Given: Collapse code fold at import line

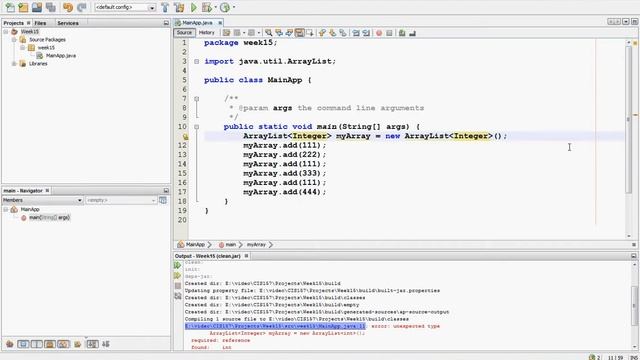Looking at the screenshot, I should [x=197, y=62].
